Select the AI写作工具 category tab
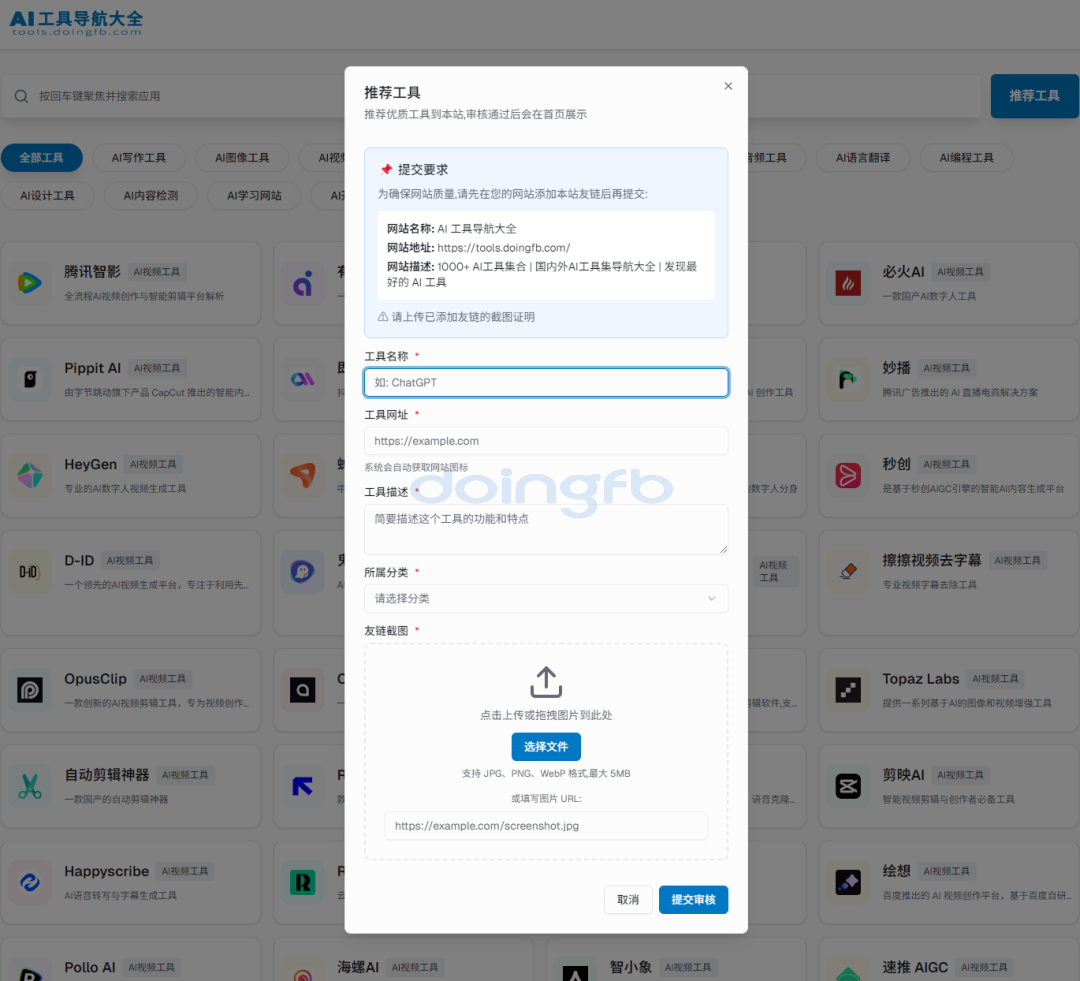Image resolution: width=1080 pixels, height=981 pixels. tap(139, 158)
